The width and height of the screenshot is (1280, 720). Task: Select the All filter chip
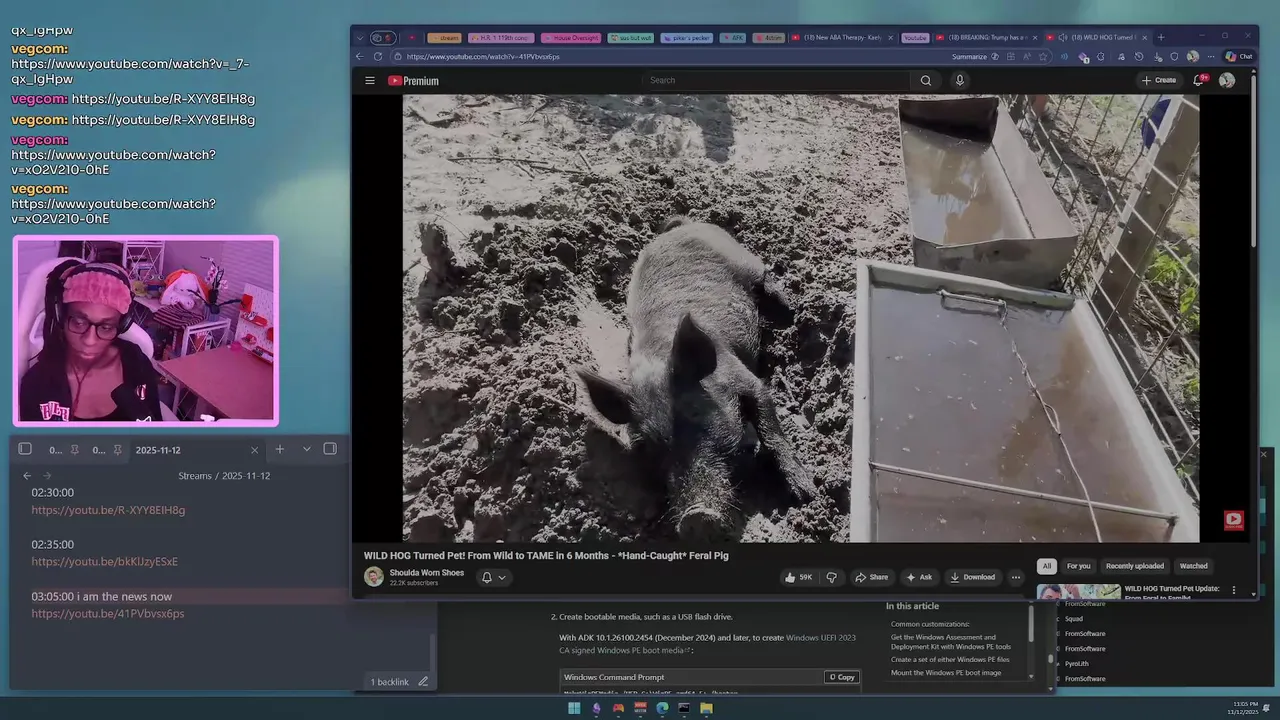point(1047,566)
